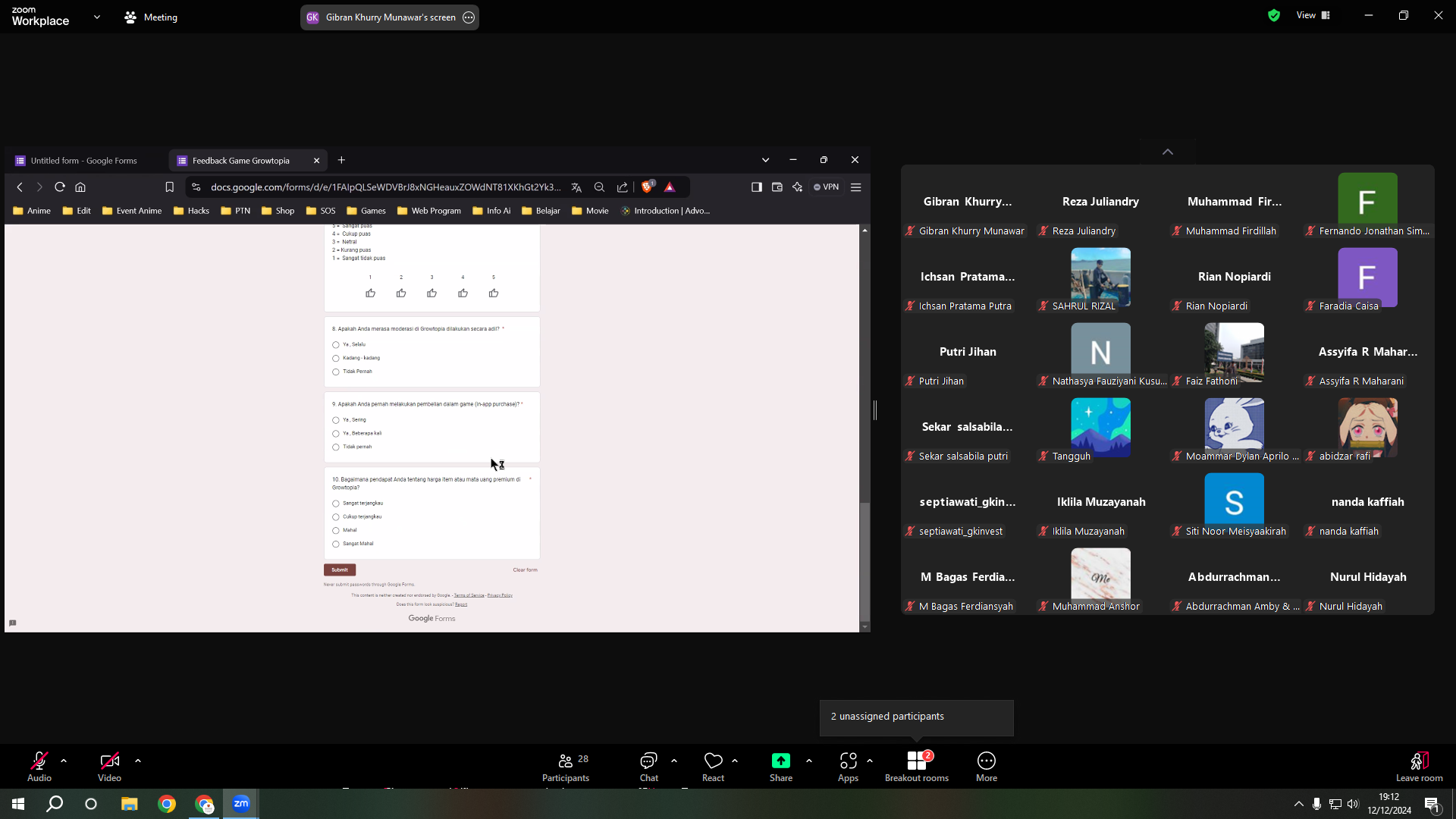Image resolution: width=1456 pixels, height=819 pixels.
Task: Open the Anime bookmarks folder
Action: pos(32,211)
